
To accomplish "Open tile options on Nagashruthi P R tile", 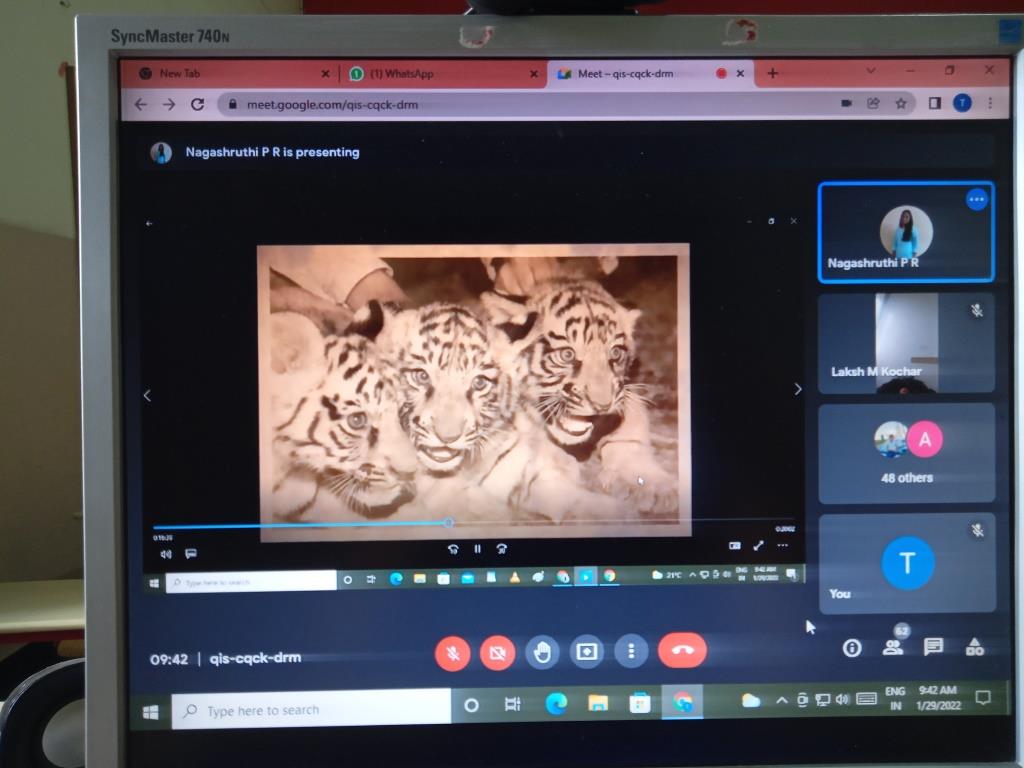I will tap(976, 199).
